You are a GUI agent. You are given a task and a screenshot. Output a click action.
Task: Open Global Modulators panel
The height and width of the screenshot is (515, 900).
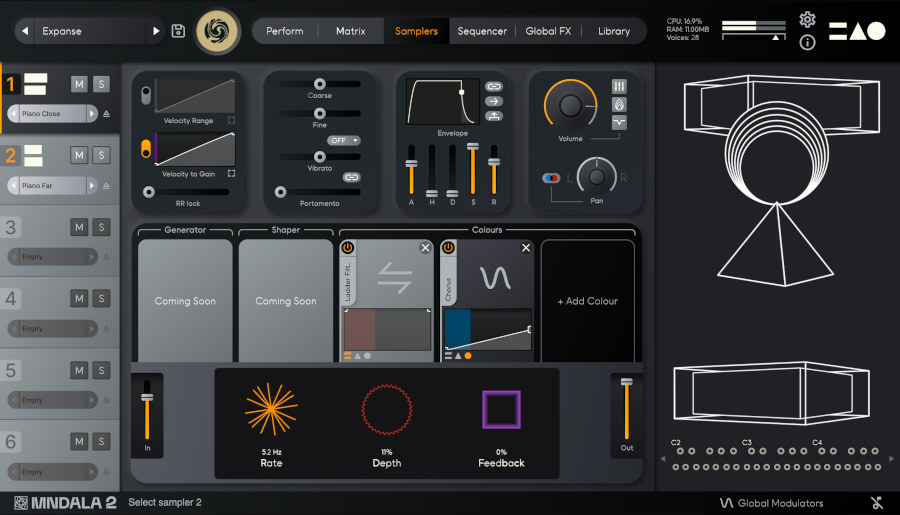(771, 503)
